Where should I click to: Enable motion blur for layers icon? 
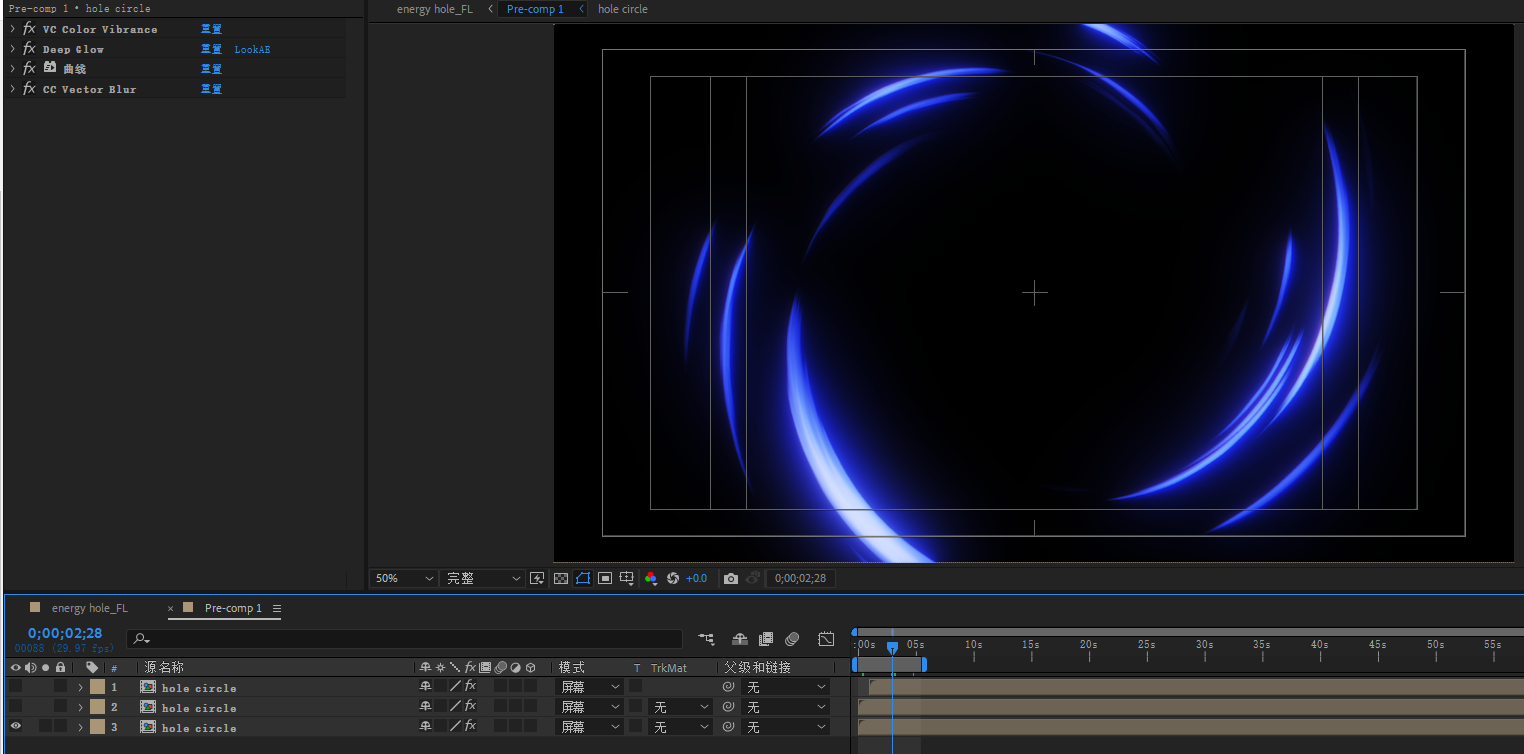pos(792,638)
